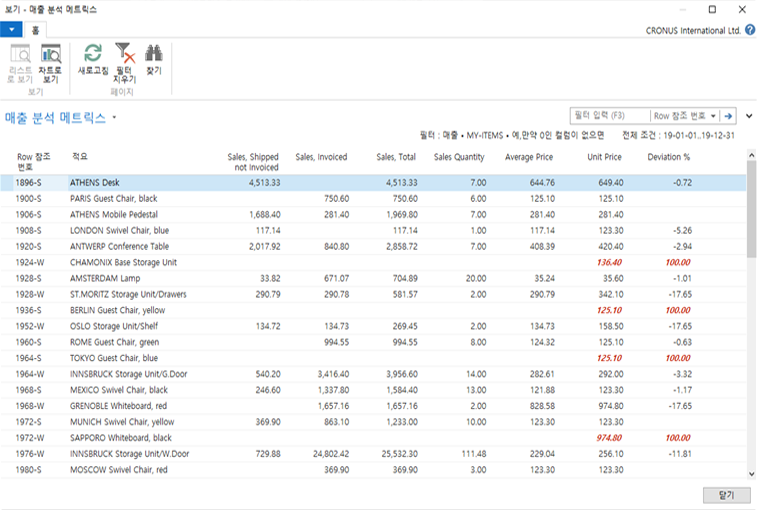Click Sales Quantity value 111.48
This screenshot has height=510, width=757.
click(x=473, y=453)
